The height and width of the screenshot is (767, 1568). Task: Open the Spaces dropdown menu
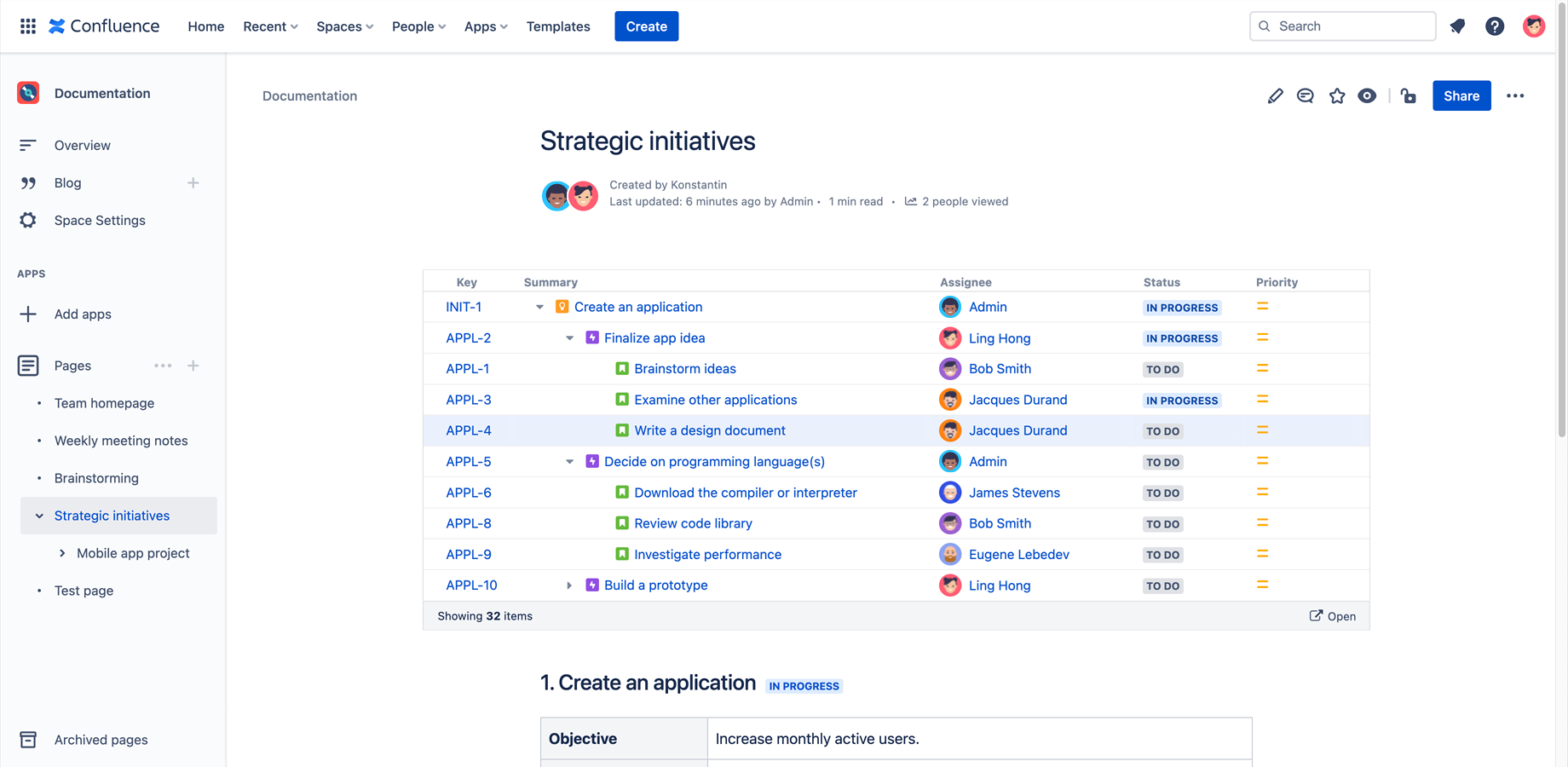(x=344, y=26)
